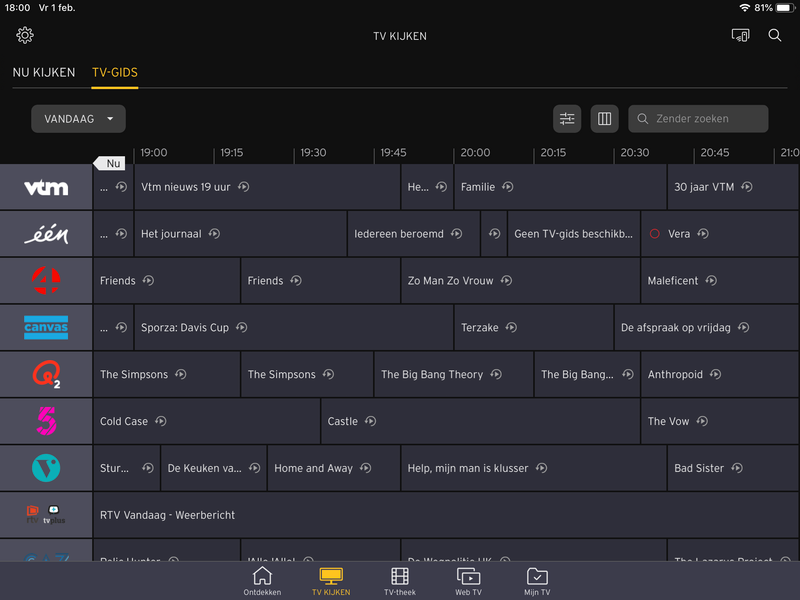Screen dimensions: 800x600
Task: Open the search magnifier icon
Action: click(774, 35)
